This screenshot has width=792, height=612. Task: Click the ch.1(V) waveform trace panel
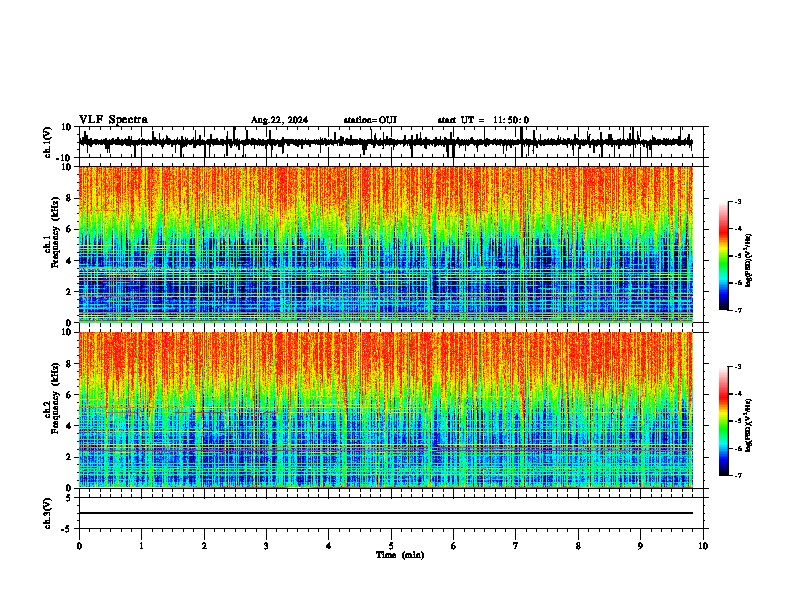click(393, 142)
